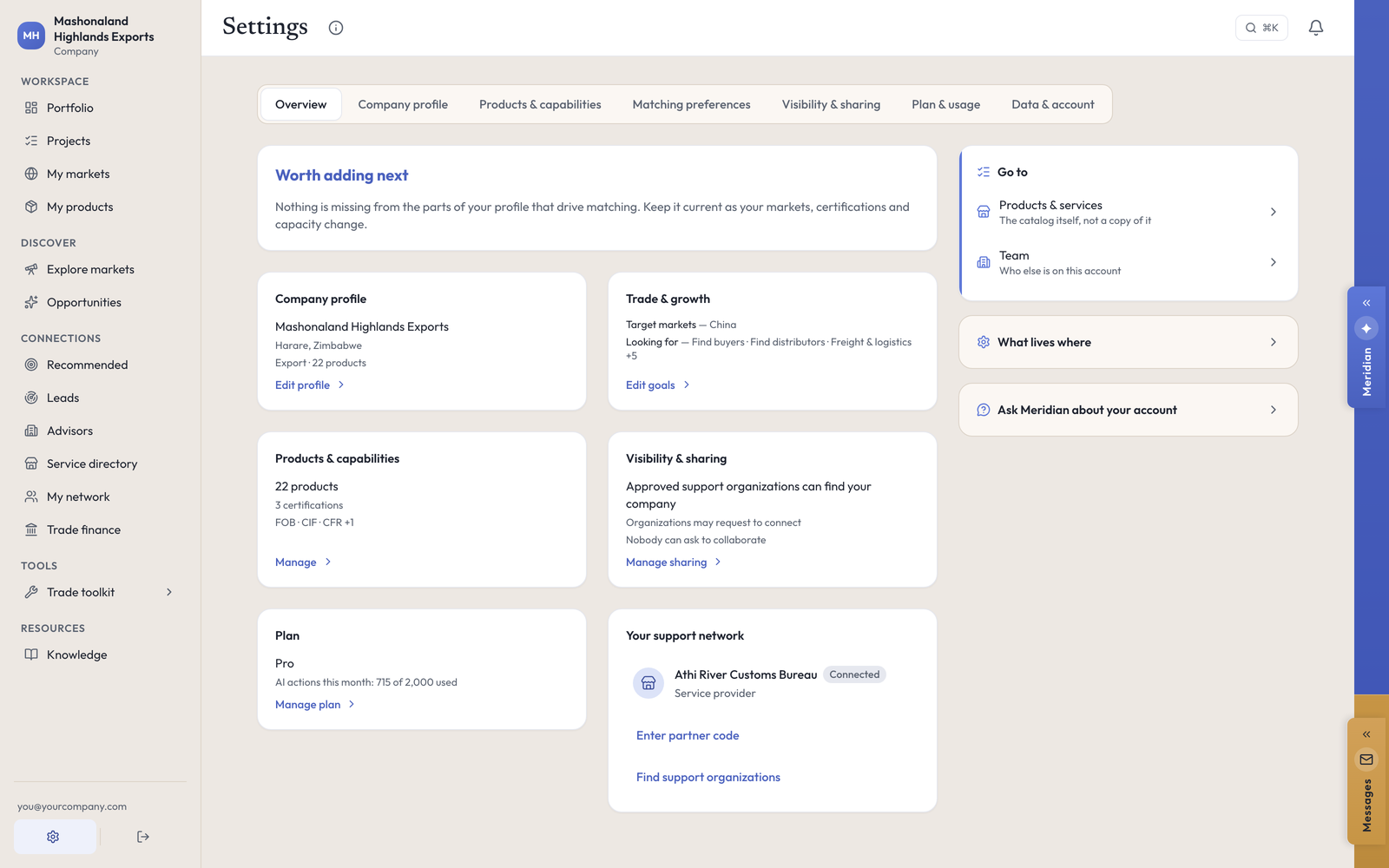Open My products in the sidebar
Viewport: 1389px width, 868px height.
[x=100, y=207]
